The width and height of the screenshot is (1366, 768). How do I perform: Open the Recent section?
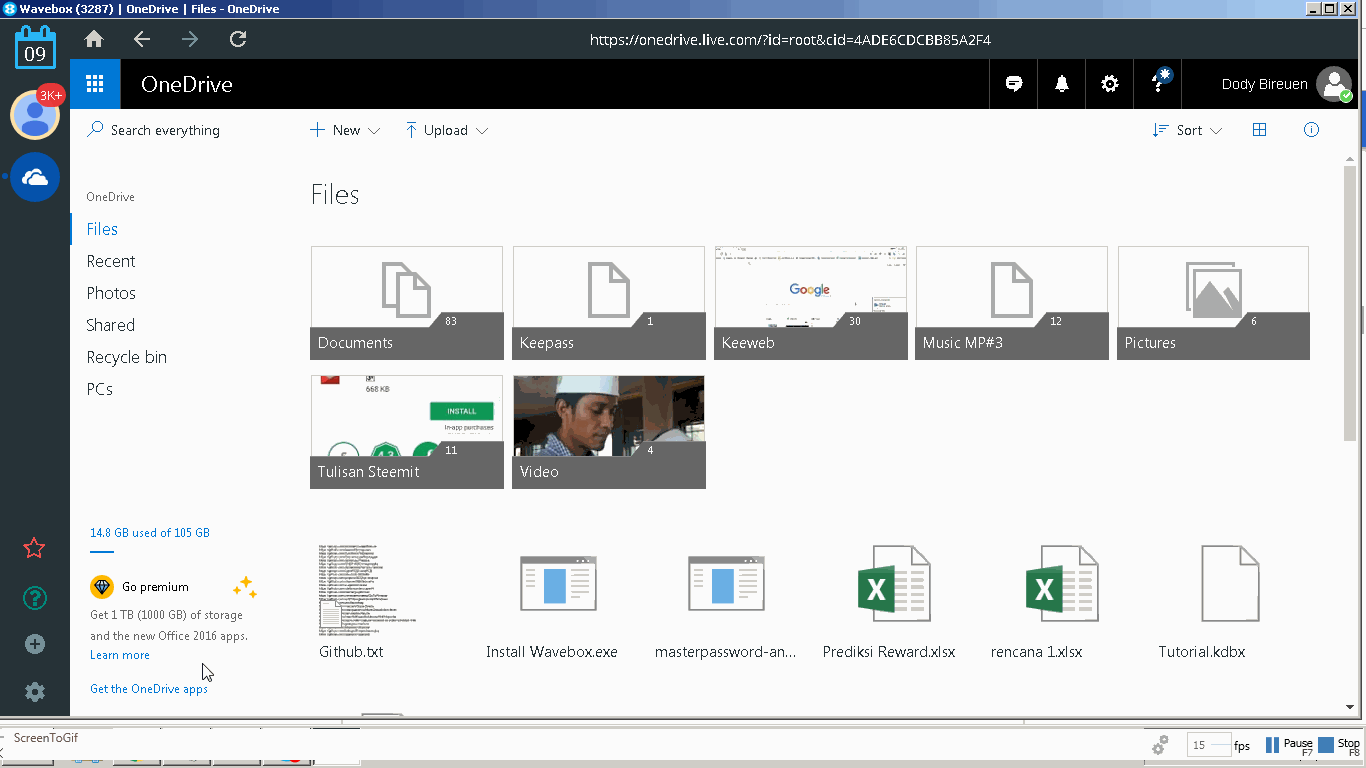click(111, 261)
